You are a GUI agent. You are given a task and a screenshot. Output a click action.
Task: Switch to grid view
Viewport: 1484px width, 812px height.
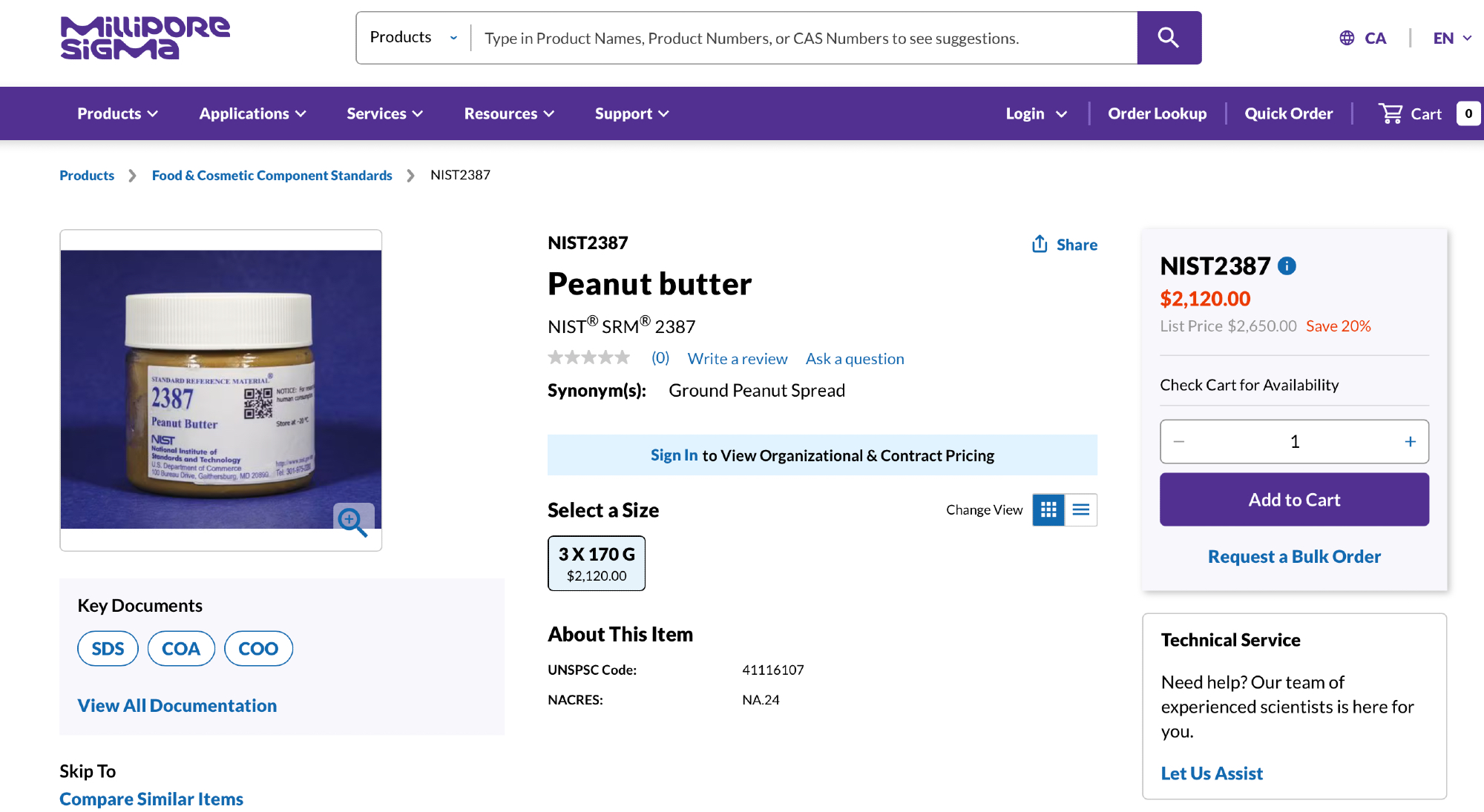click(1048, 509)
